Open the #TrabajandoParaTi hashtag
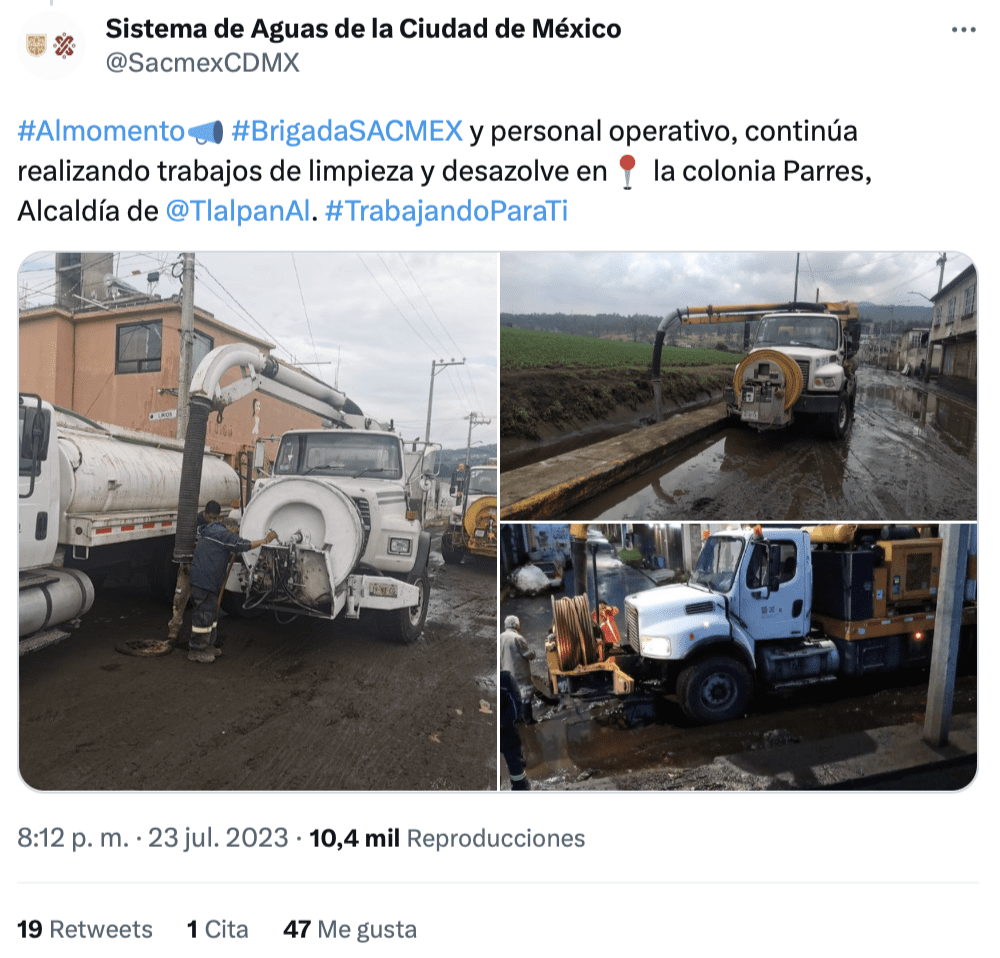Viewport: 1000px width, 958px height. 446,211
